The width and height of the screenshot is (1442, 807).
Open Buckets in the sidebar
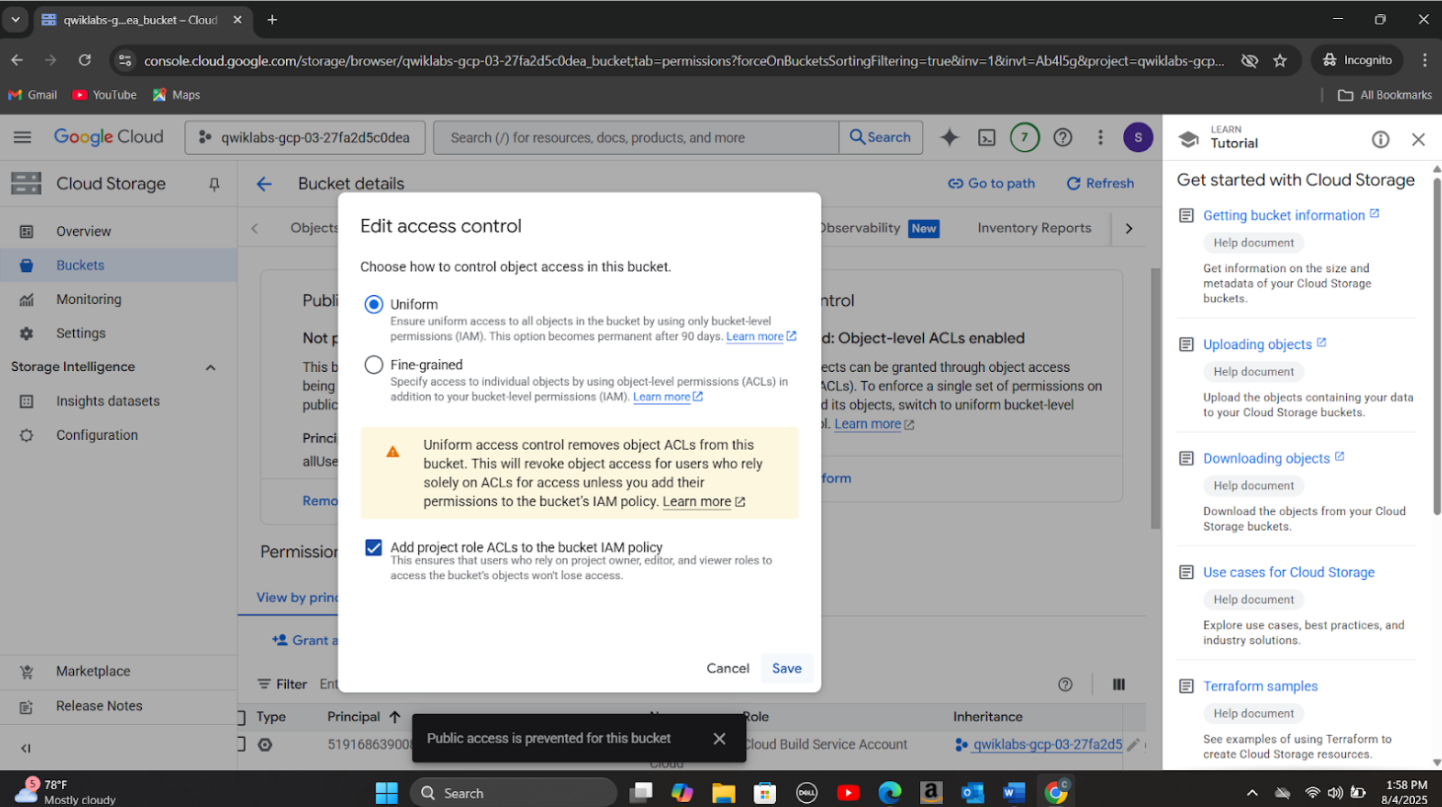point(80,265)
